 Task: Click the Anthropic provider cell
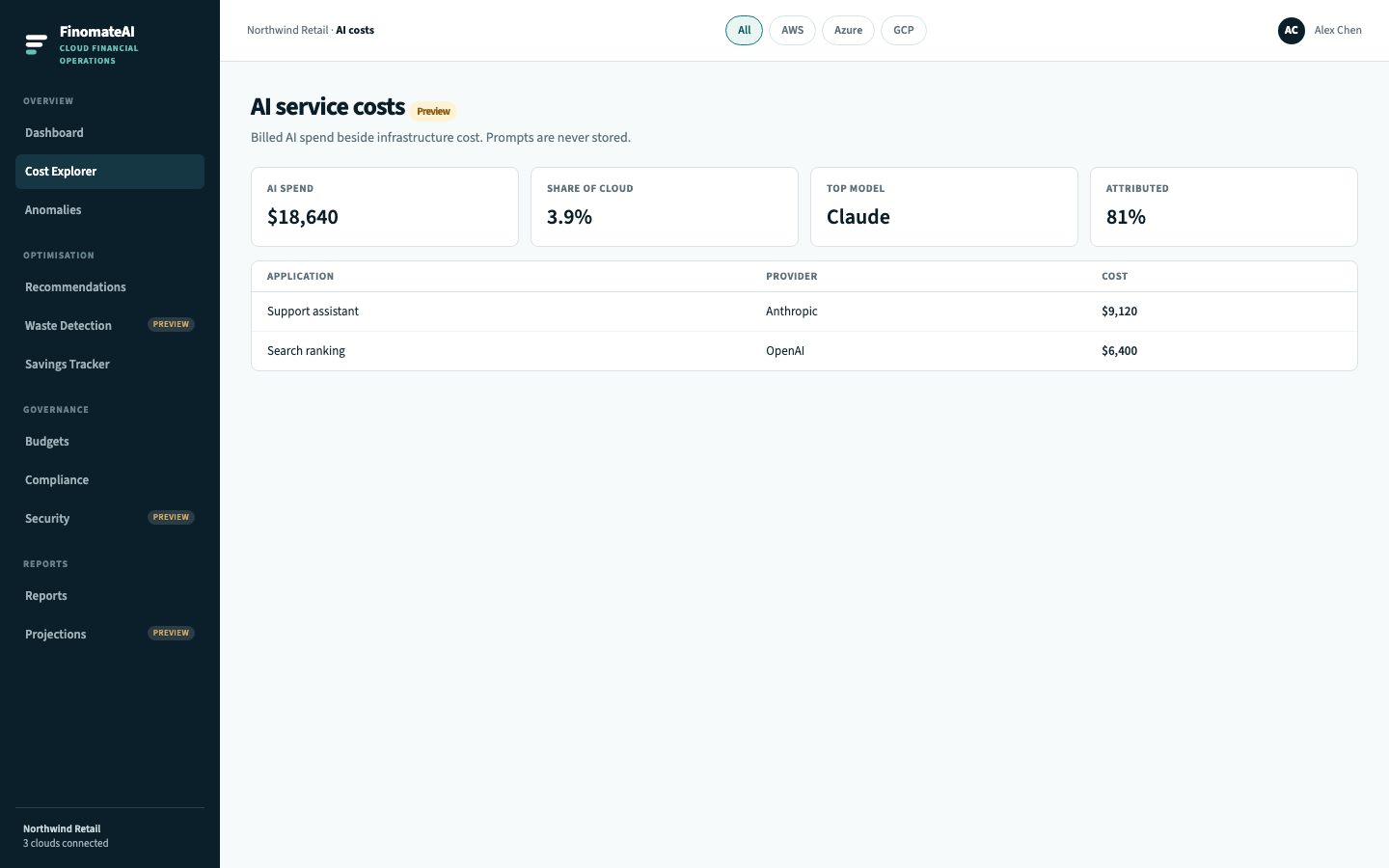coord(791,312)
